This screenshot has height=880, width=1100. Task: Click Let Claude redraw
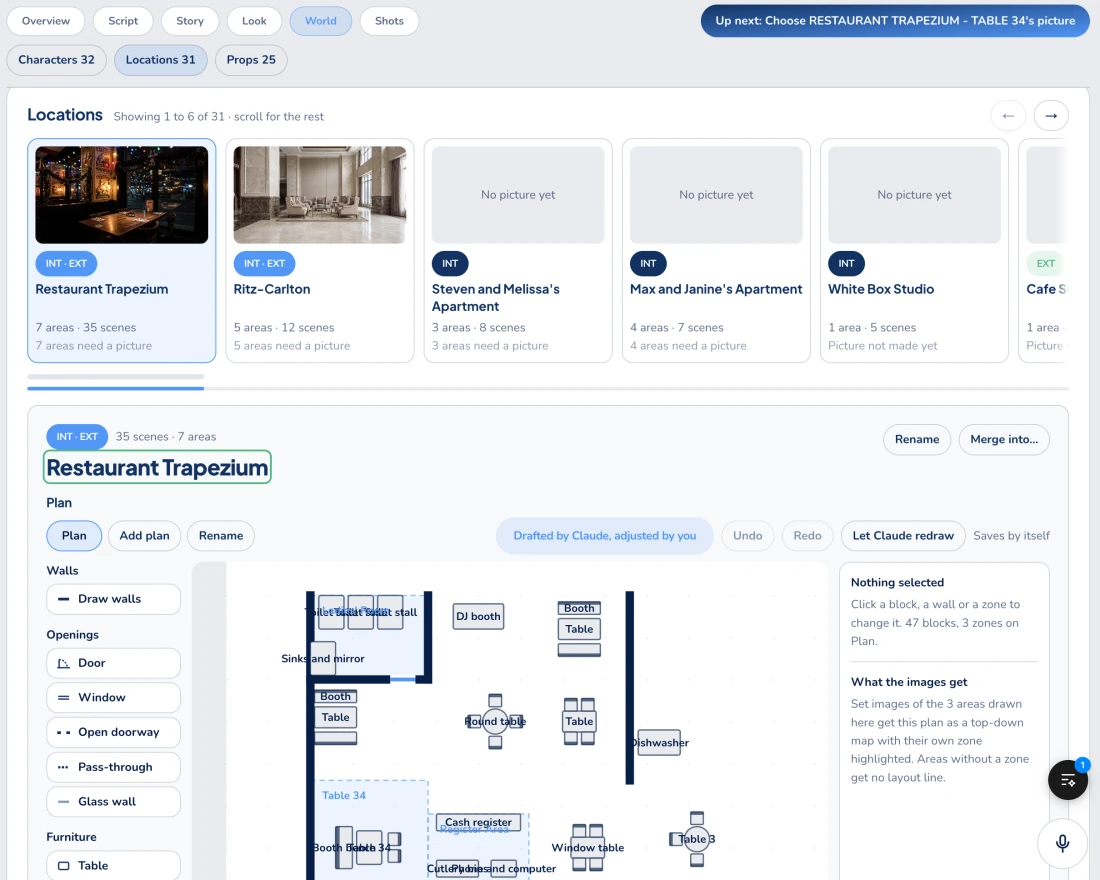[903, 535]
